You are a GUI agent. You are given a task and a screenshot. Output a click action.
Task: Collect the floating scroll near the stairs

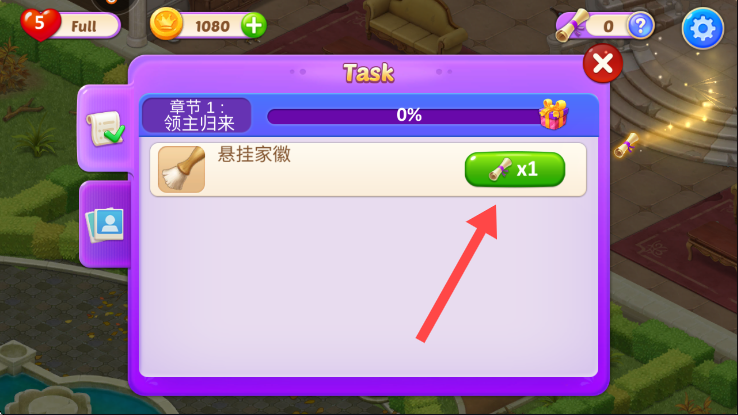pos(626,146)
